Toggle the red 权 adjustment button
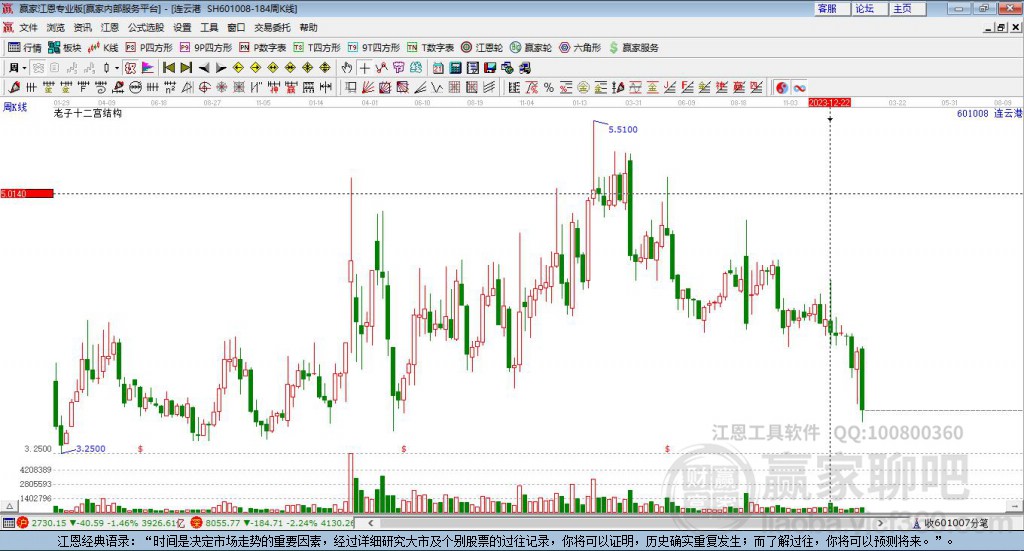Image resolution: width=1024 pixels, height=551 pixels. click(130, 68)
